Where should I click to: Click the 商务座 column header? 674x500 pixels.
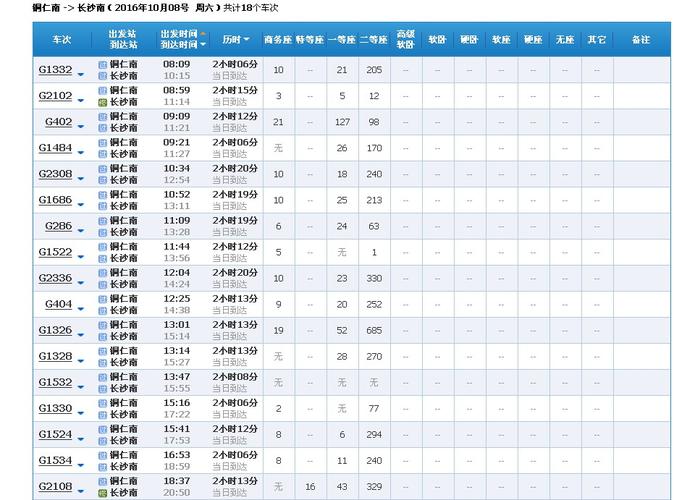(278, 40)
